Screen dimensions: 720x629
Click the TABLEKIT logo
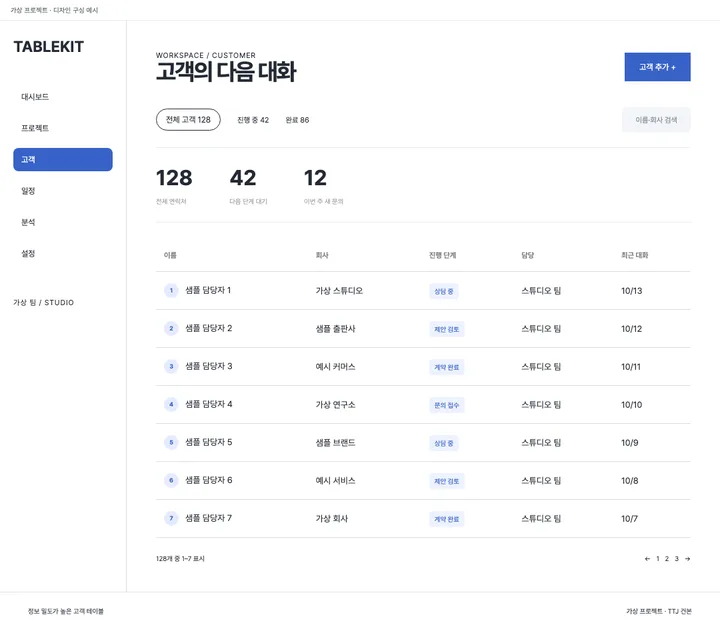coord(49,47)
